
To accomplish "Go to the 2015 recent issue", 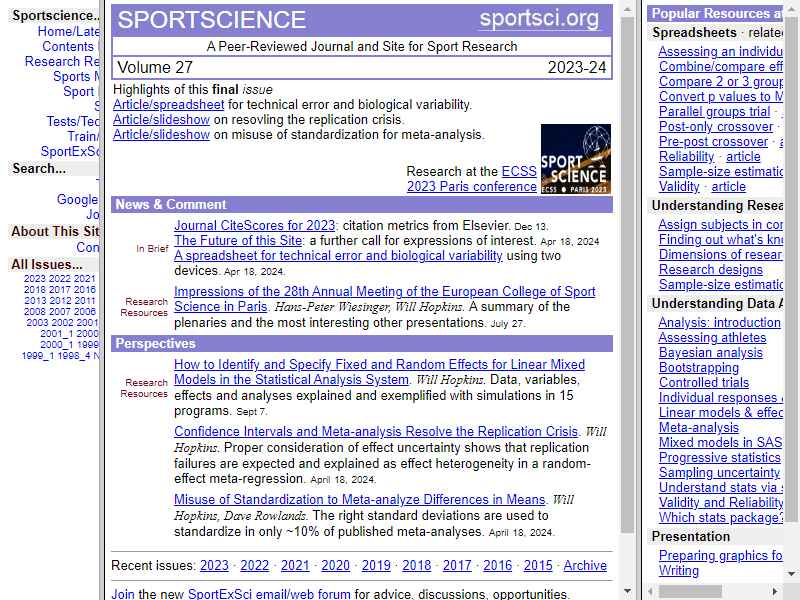I will [538, 566].
